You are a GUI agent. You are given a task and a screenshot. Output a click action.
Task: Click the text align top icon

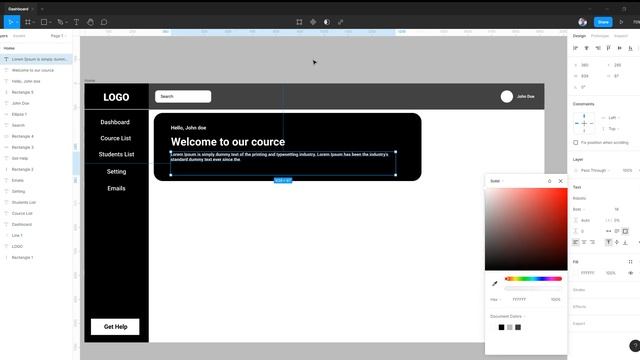(609, 242)
